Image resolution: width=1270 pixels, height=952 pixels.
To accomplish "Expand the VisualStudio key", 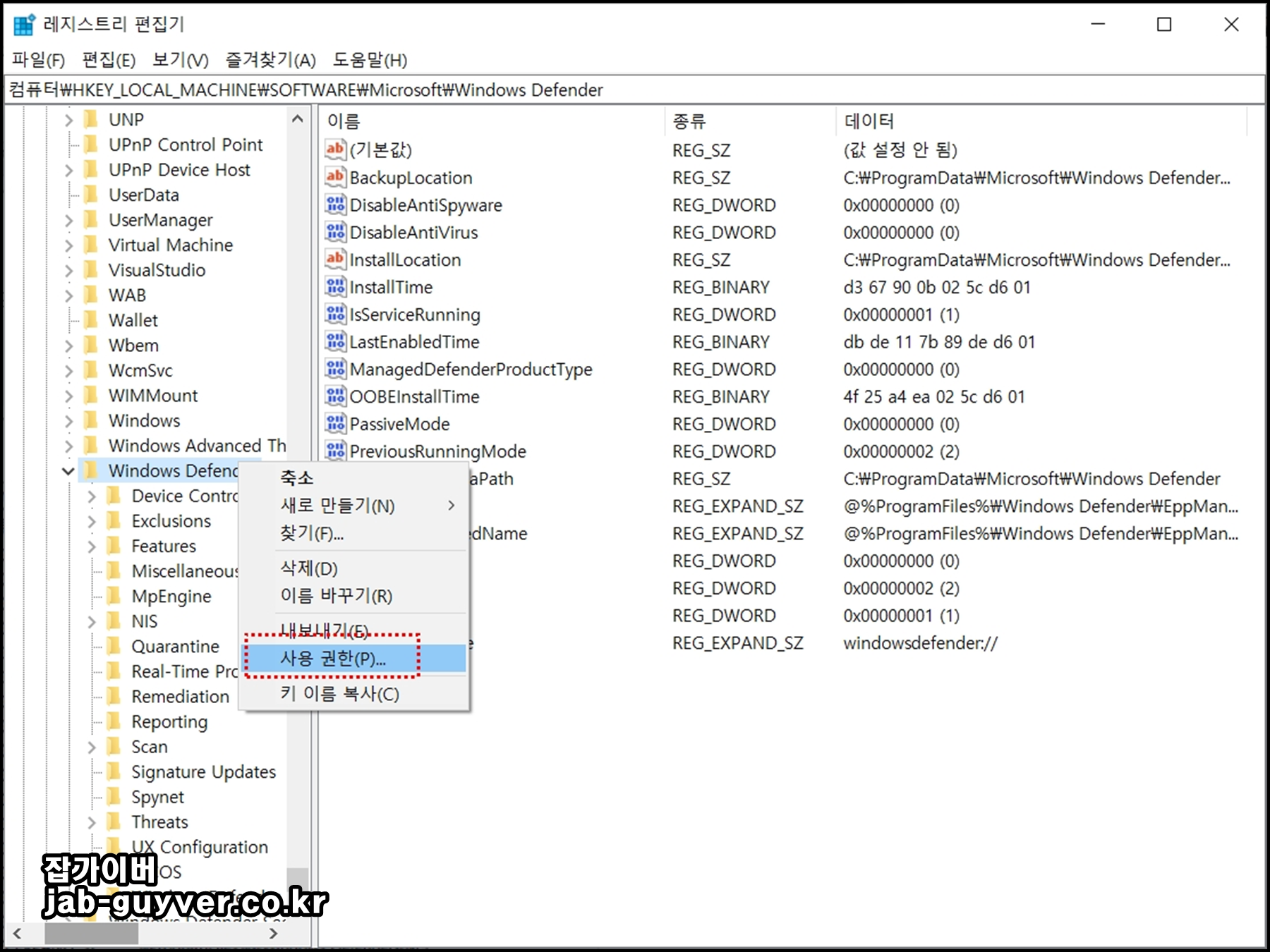I will pyautogui.click(x=68, y=270).
